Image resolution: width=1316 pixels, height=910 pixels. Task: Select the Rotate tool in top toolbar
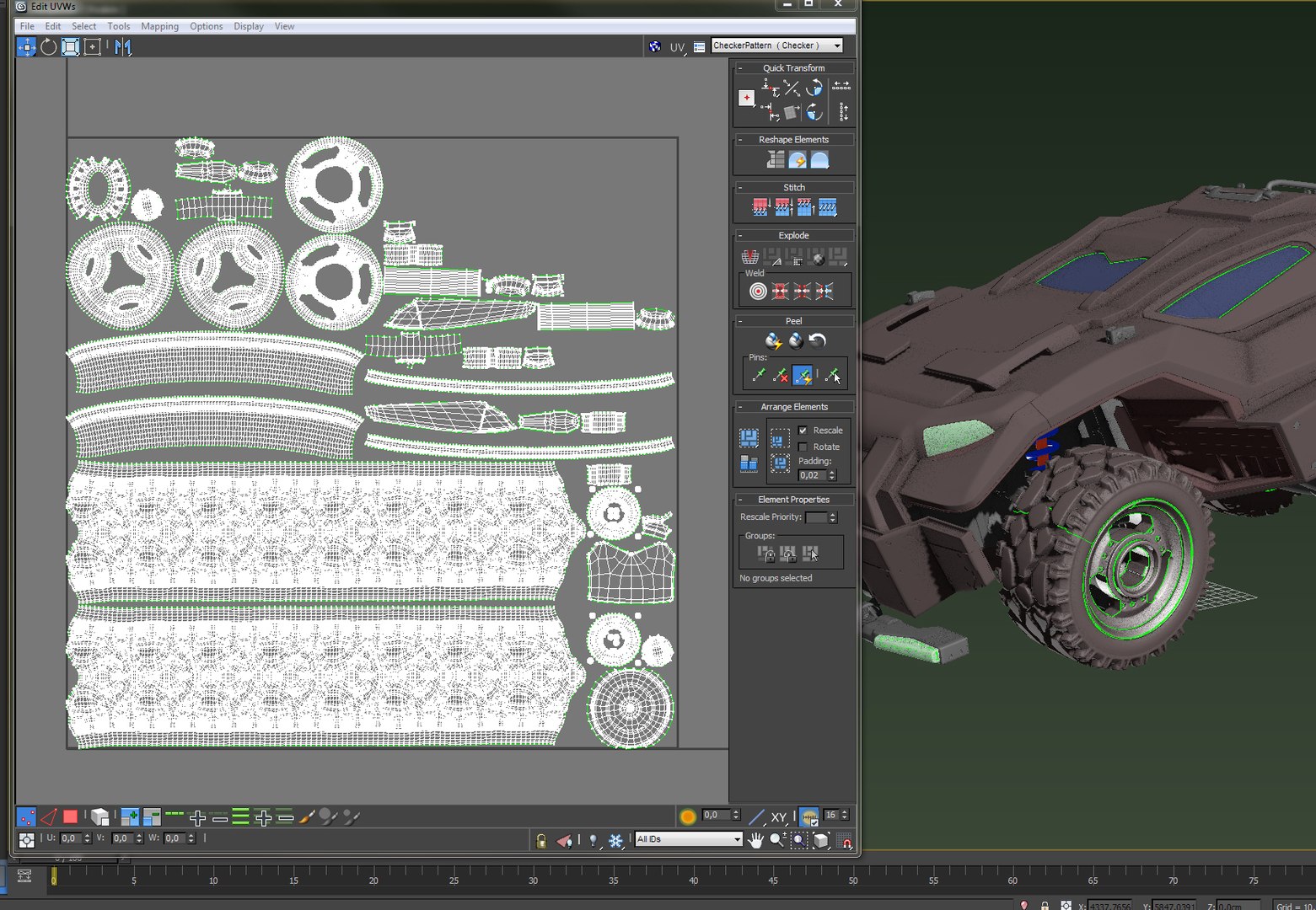[49, 47]
